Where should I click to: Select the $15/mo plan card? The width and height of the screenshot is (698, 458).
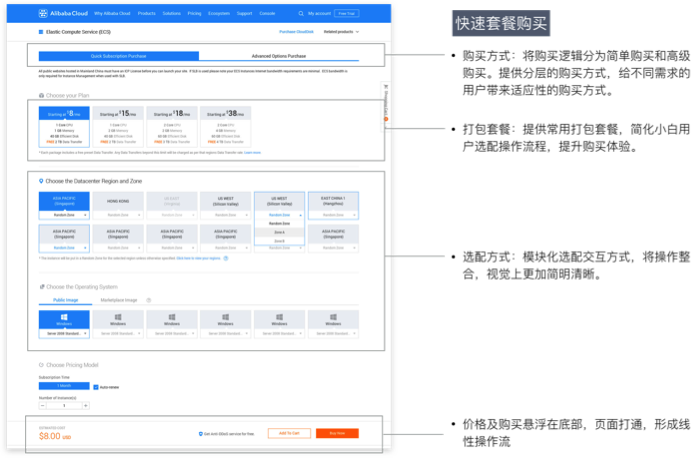[117, 130]
